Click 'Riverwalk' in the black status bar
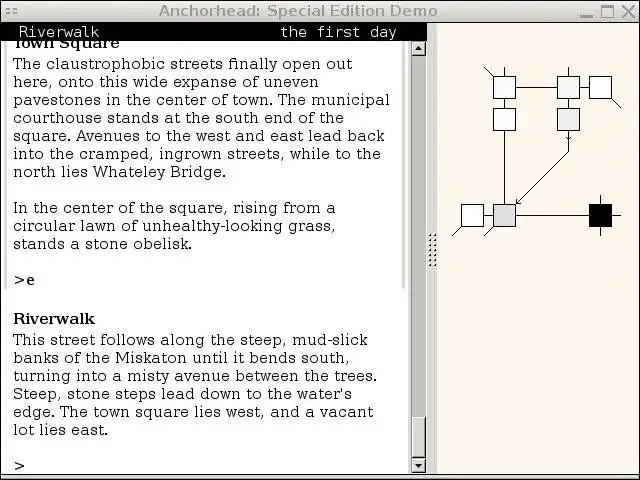This screenshot has height=480, width=640. [x=59, y=32]
